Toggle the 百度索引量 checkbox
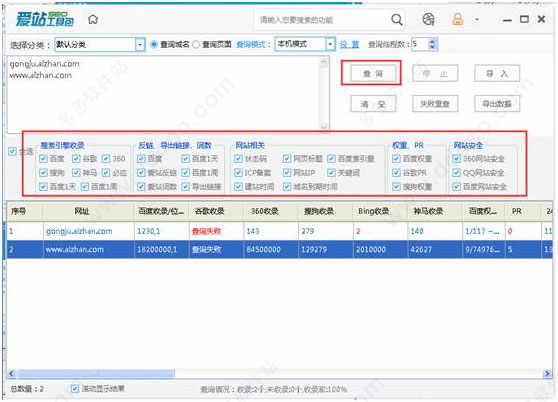 pyautogui.click(x=331, y=158)
